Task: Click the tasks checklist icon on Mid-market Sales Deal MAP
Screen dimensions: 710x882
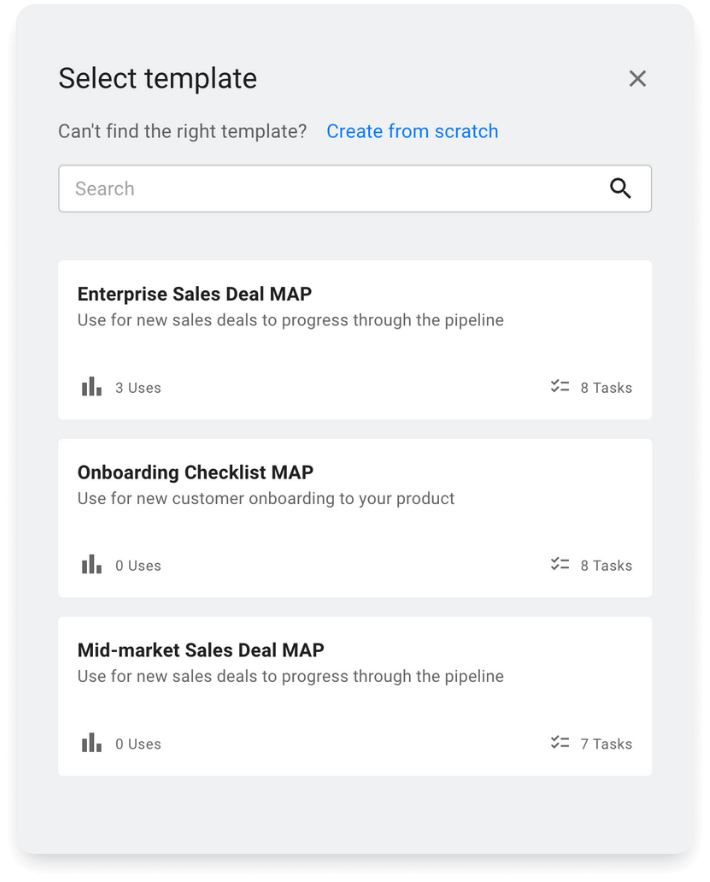Action: [x=559, y=742]
